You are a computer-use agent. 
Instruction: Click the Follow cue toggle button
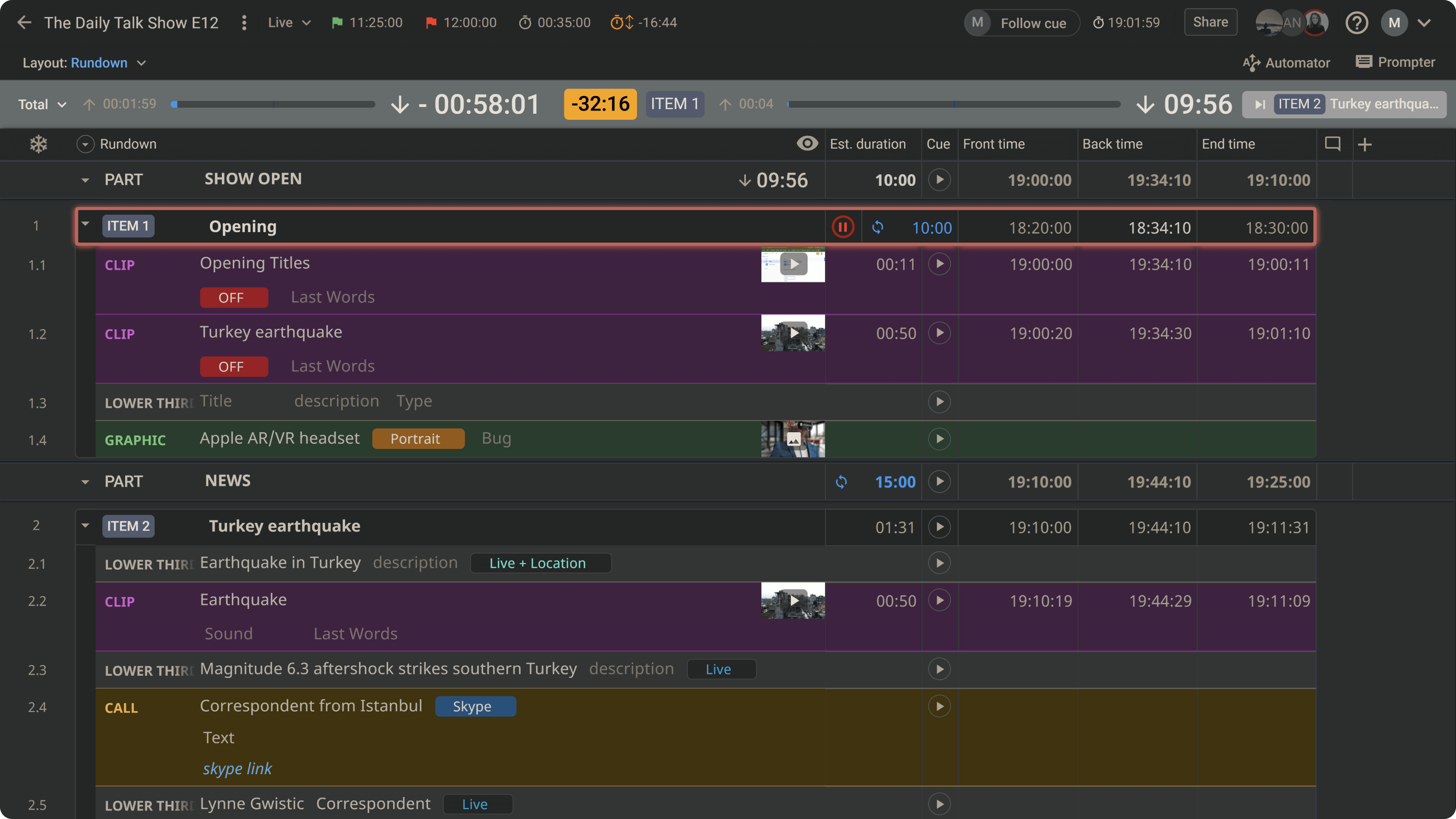pos(1020,22)
